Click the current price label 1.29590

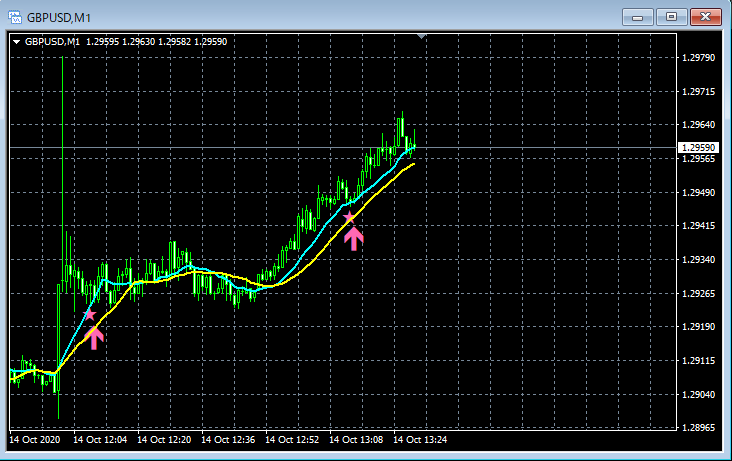(x=698, y=148)
